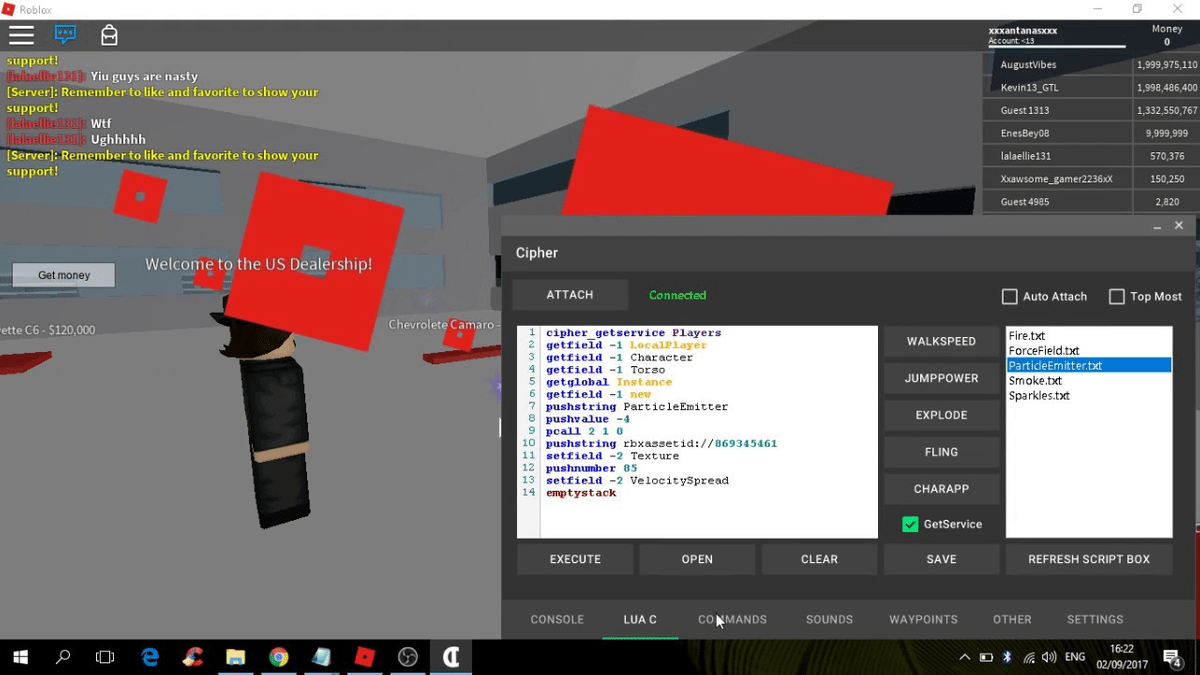
Task: Click the EXPLODE button
Action: (x=941, y=415)
